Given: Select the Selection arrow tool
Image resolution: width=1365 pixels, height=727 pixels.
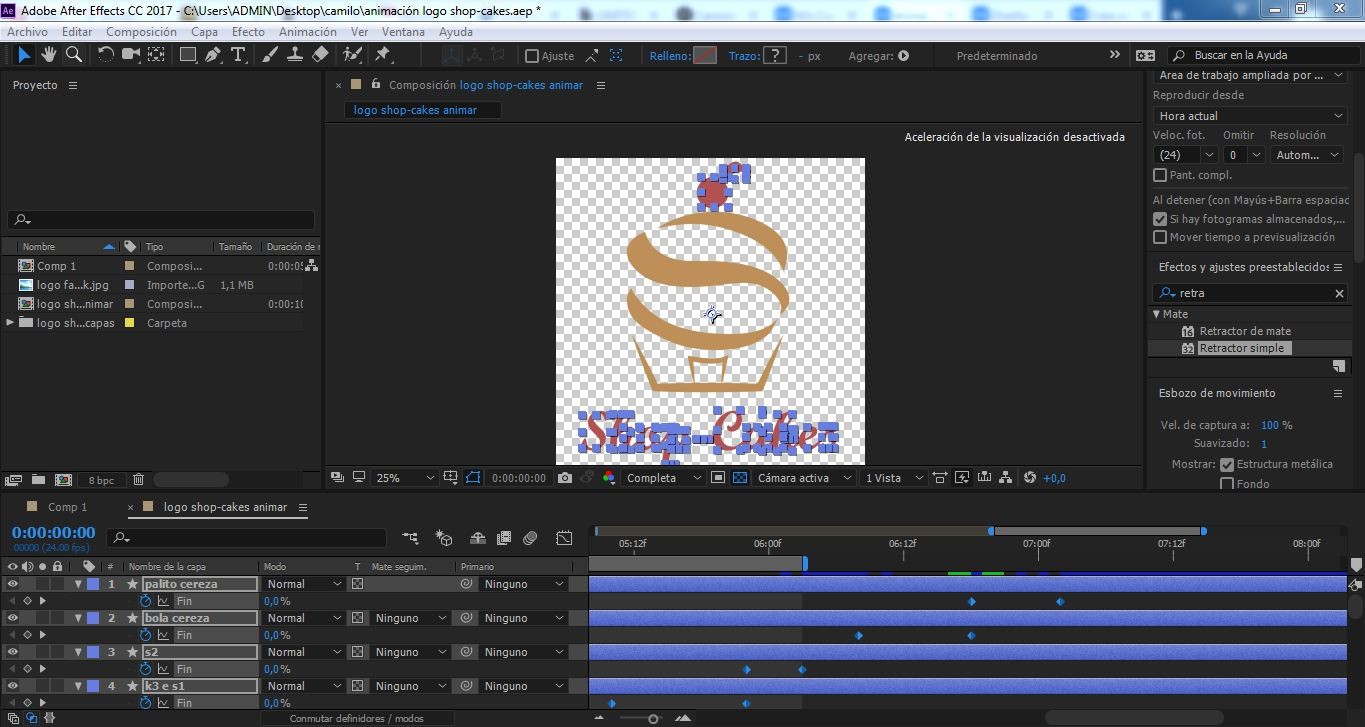Looking at the screenshot, I should [x=25, y=55].
